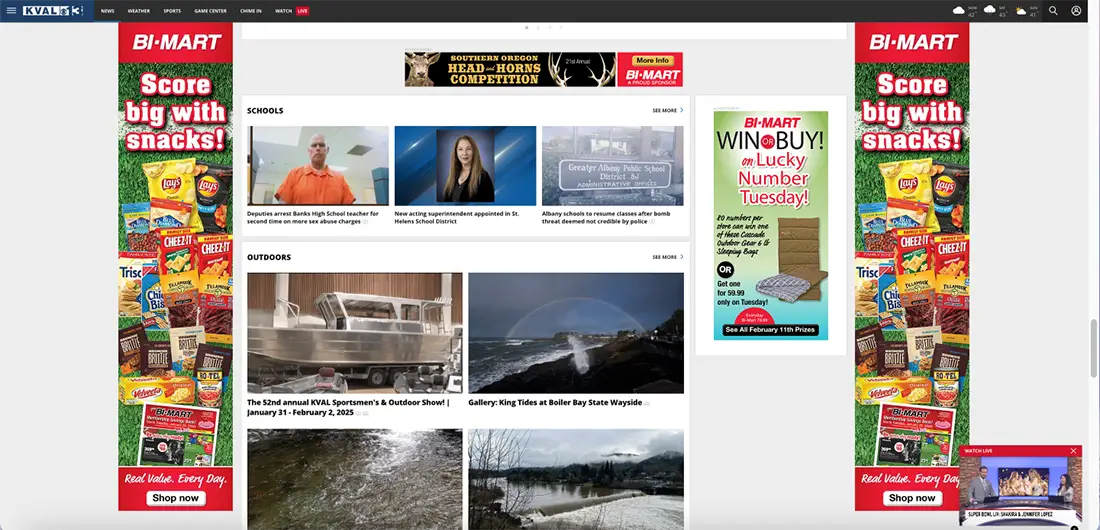Screen dimensions: 1100x530
Task: Click the Outdoors section heading
Action: point(269,258)
